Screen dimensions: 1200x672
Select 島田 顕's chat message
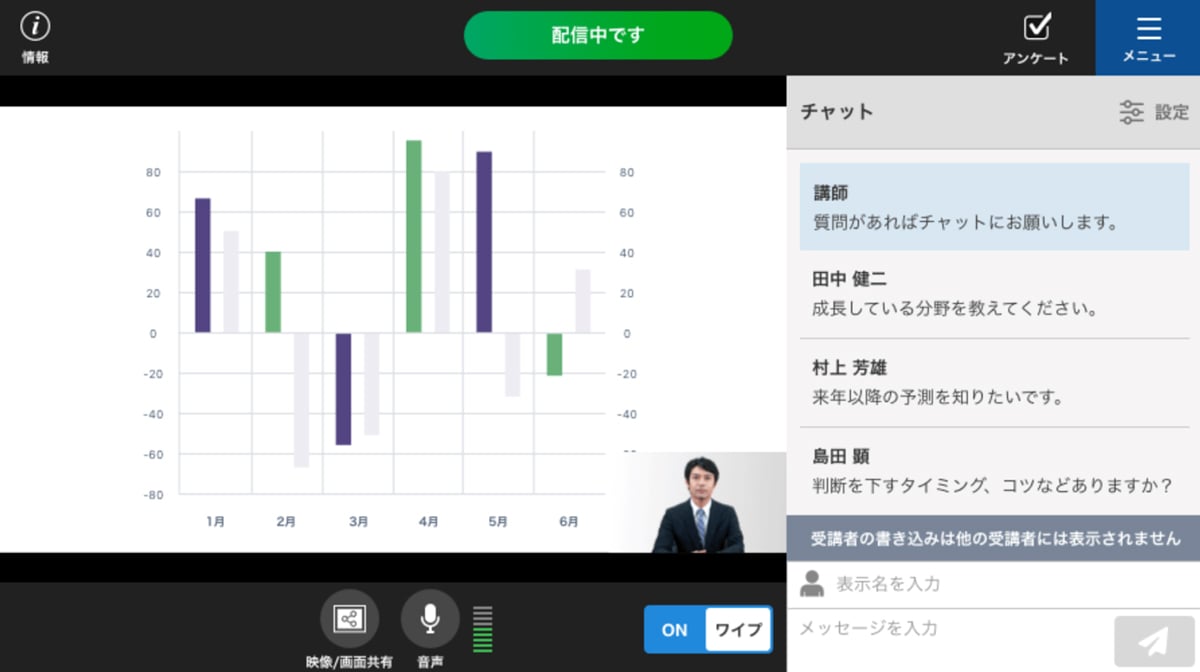pyautogui.click(x=994, y=471)
